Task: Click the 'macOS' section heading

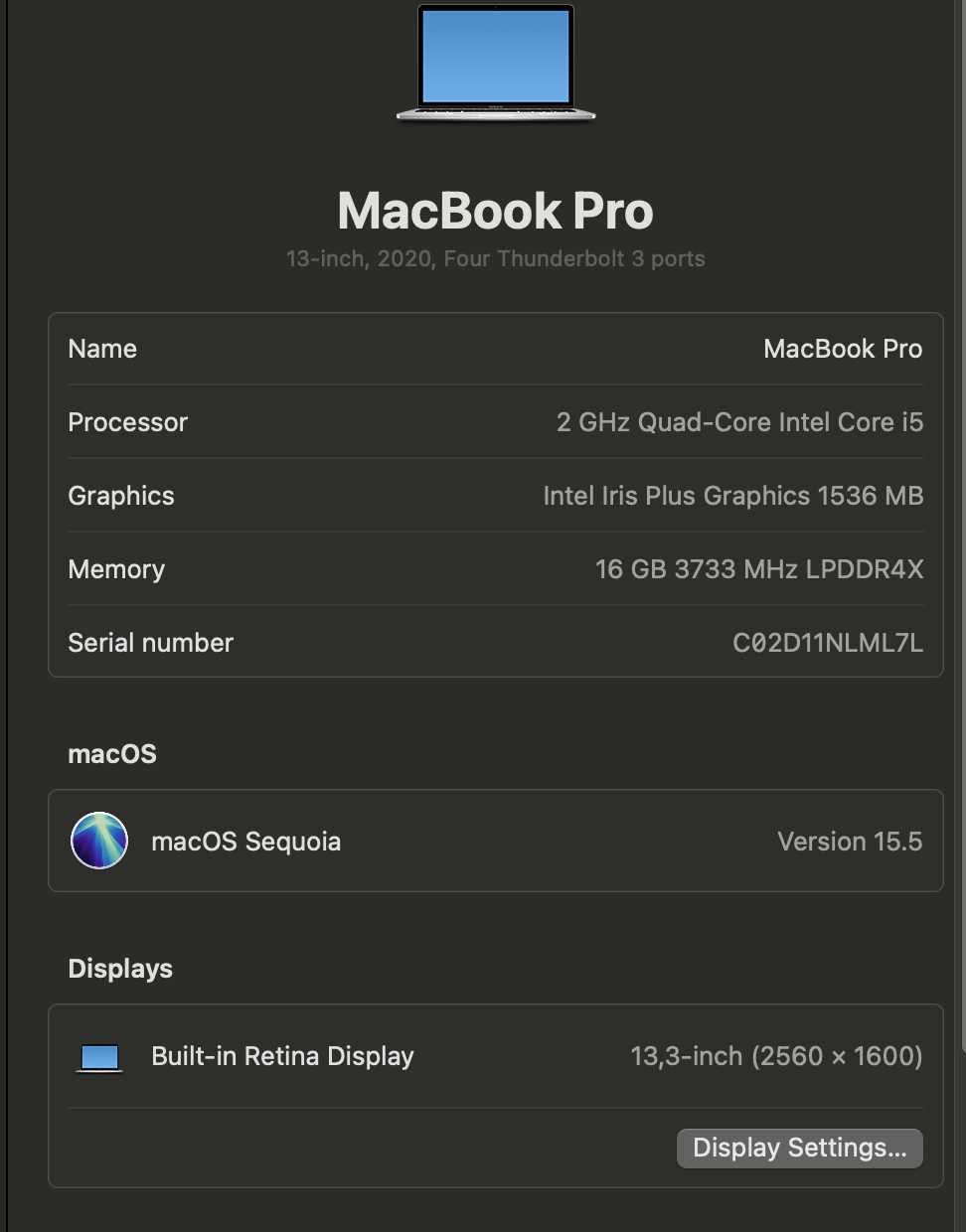Action: tap(112, 754)
